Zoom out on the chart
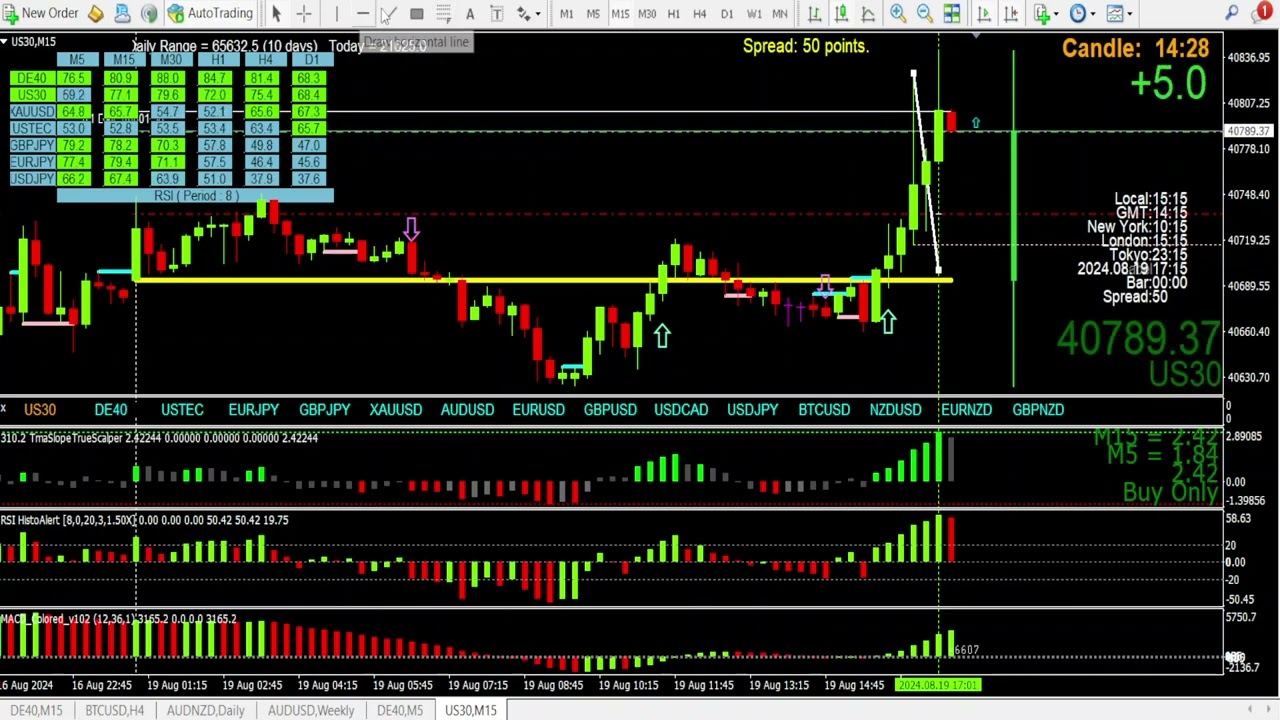The image size is (1280, 720). tap(925, 13)
